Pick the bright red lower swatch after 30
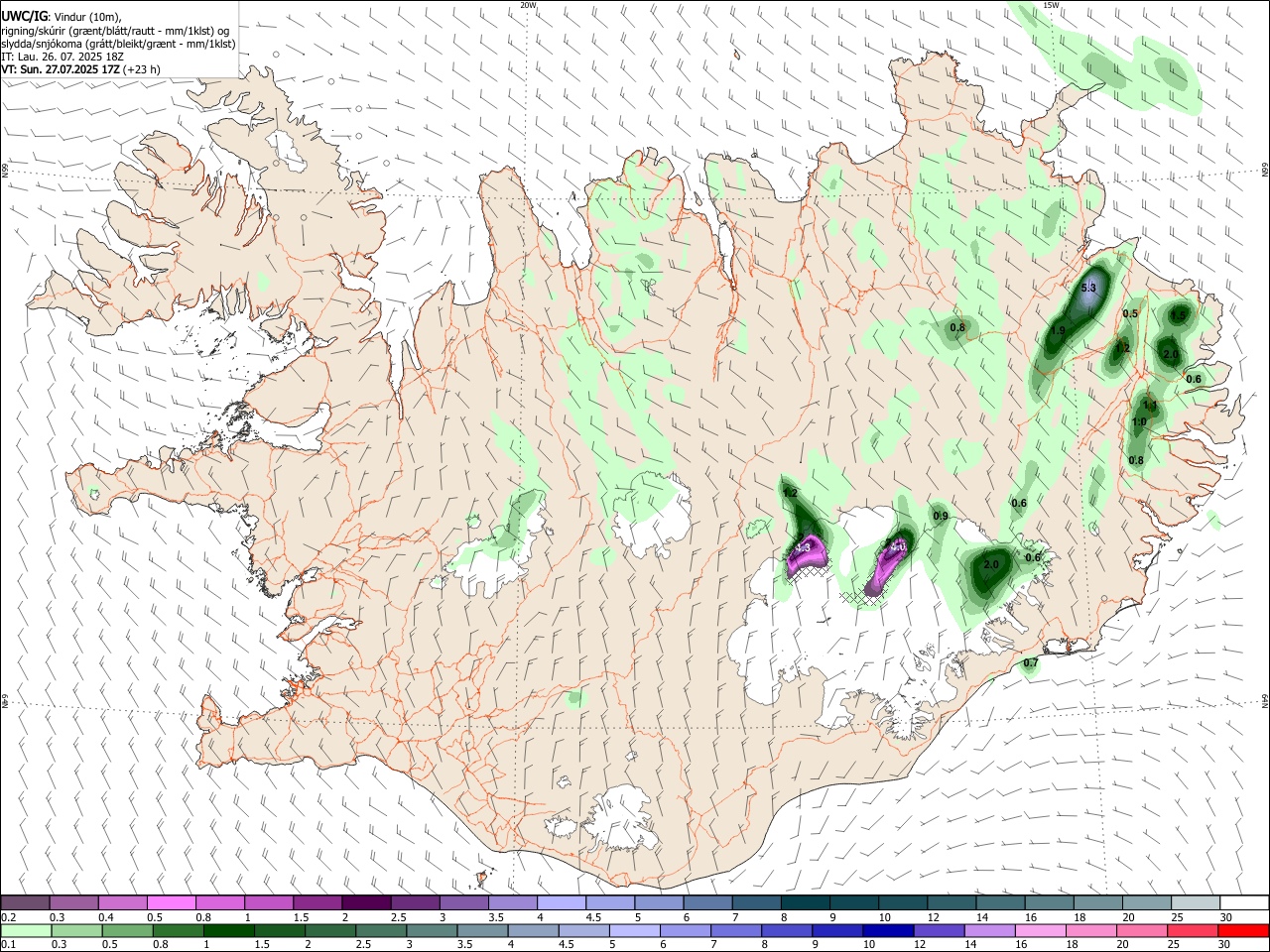 1243,930
